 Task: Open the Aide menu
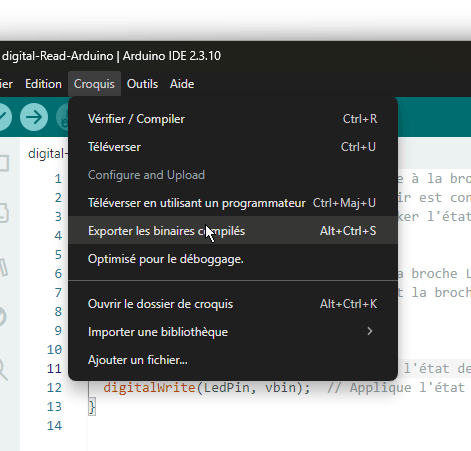pos(182,84)
